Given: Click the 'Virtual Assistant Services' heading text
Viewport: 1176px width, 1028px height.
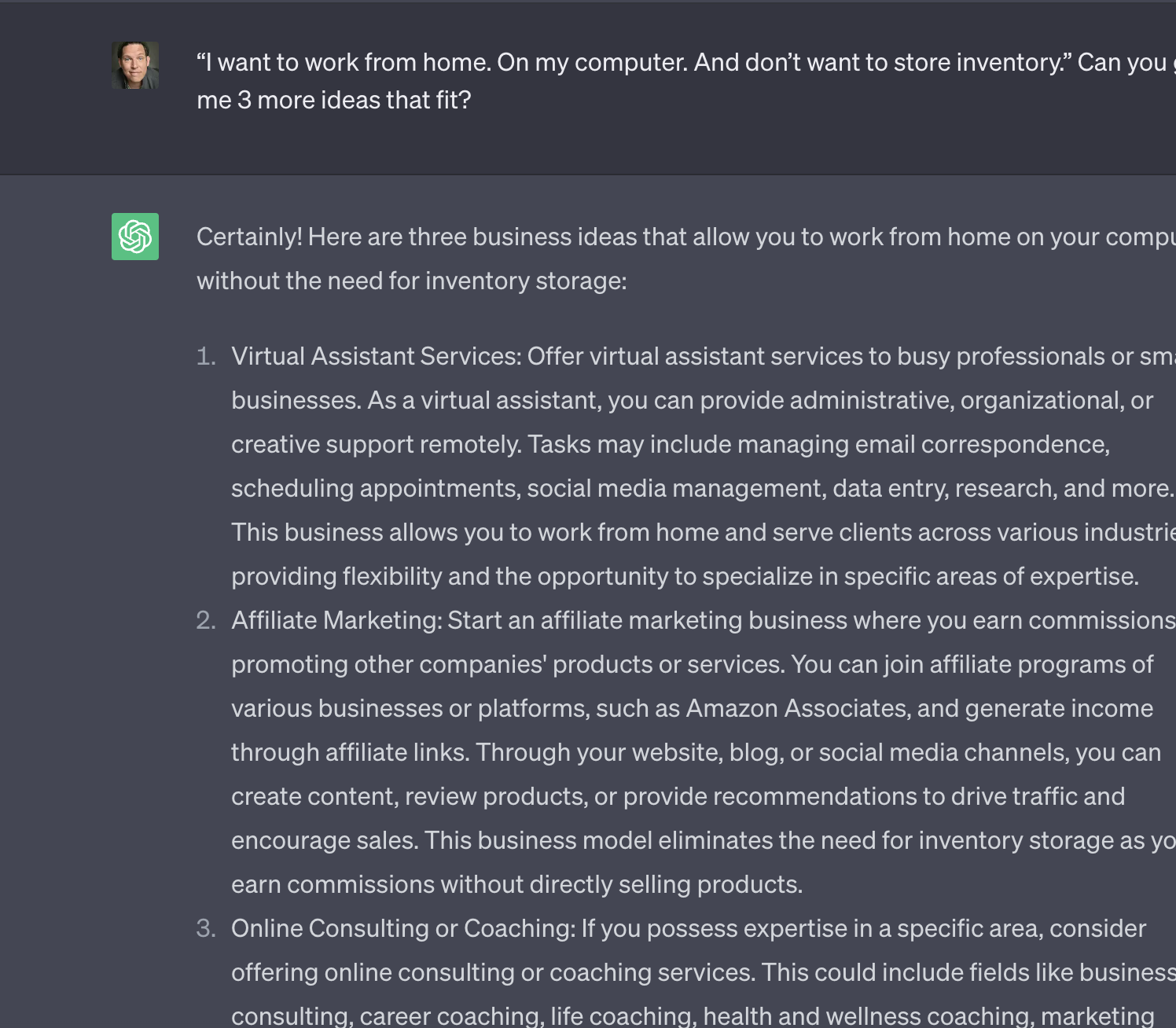Looking at the screenshot, I should [x=377, y=356].
